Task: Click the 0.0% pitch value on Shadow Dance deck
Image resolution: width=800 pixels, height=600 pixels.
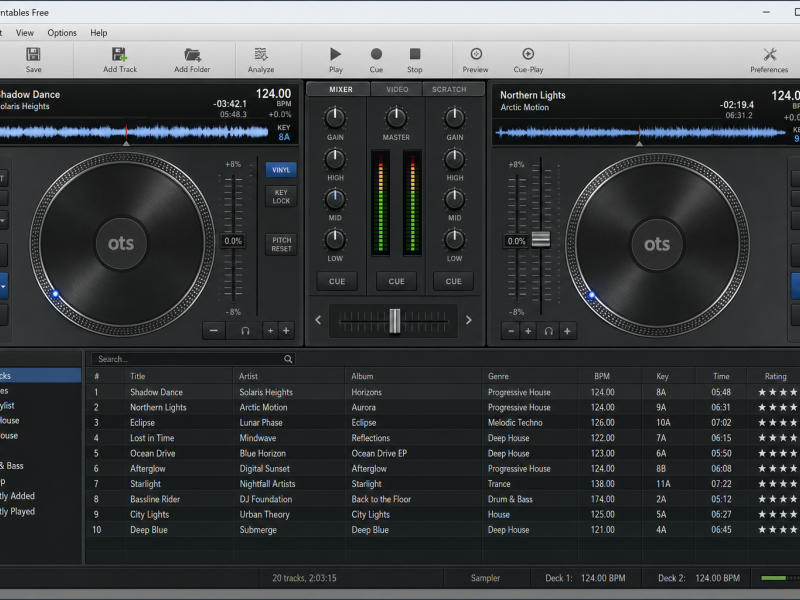Action: coord(233,241)
